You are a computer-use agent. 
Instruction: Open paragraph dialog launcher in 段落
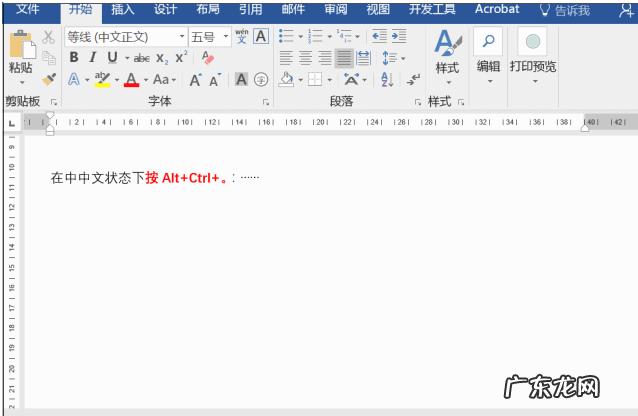click(418, 103)
